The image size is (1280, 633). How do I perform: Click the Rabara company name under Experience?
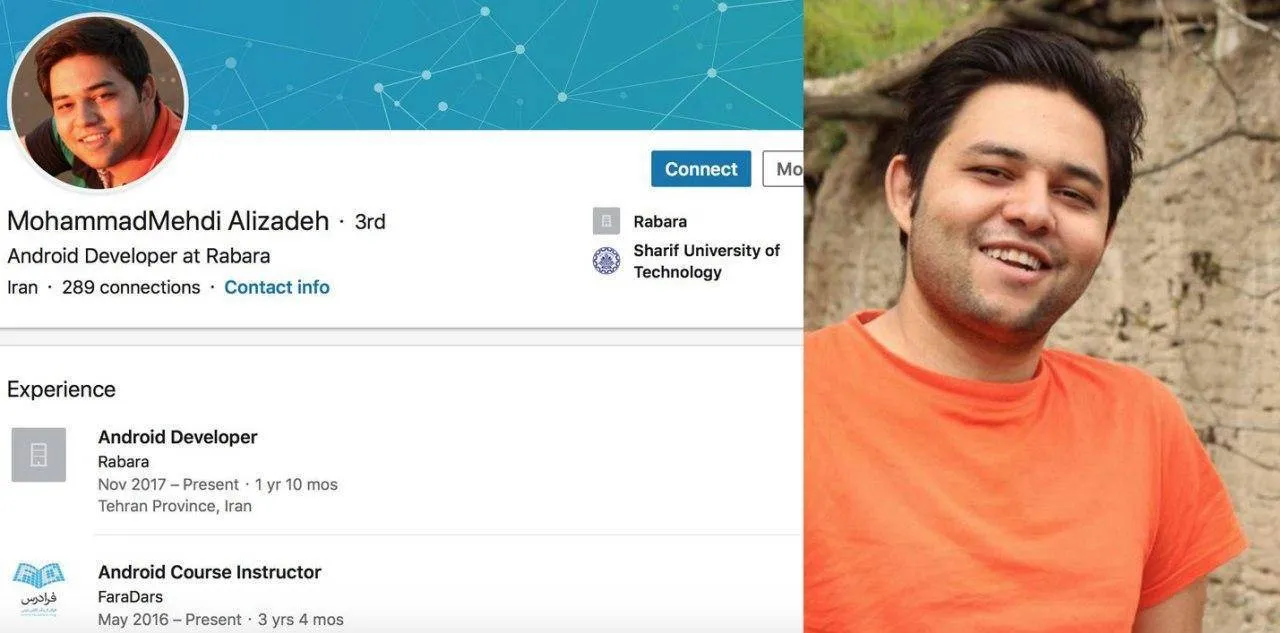pyautogui.click(x=124, y=462)
